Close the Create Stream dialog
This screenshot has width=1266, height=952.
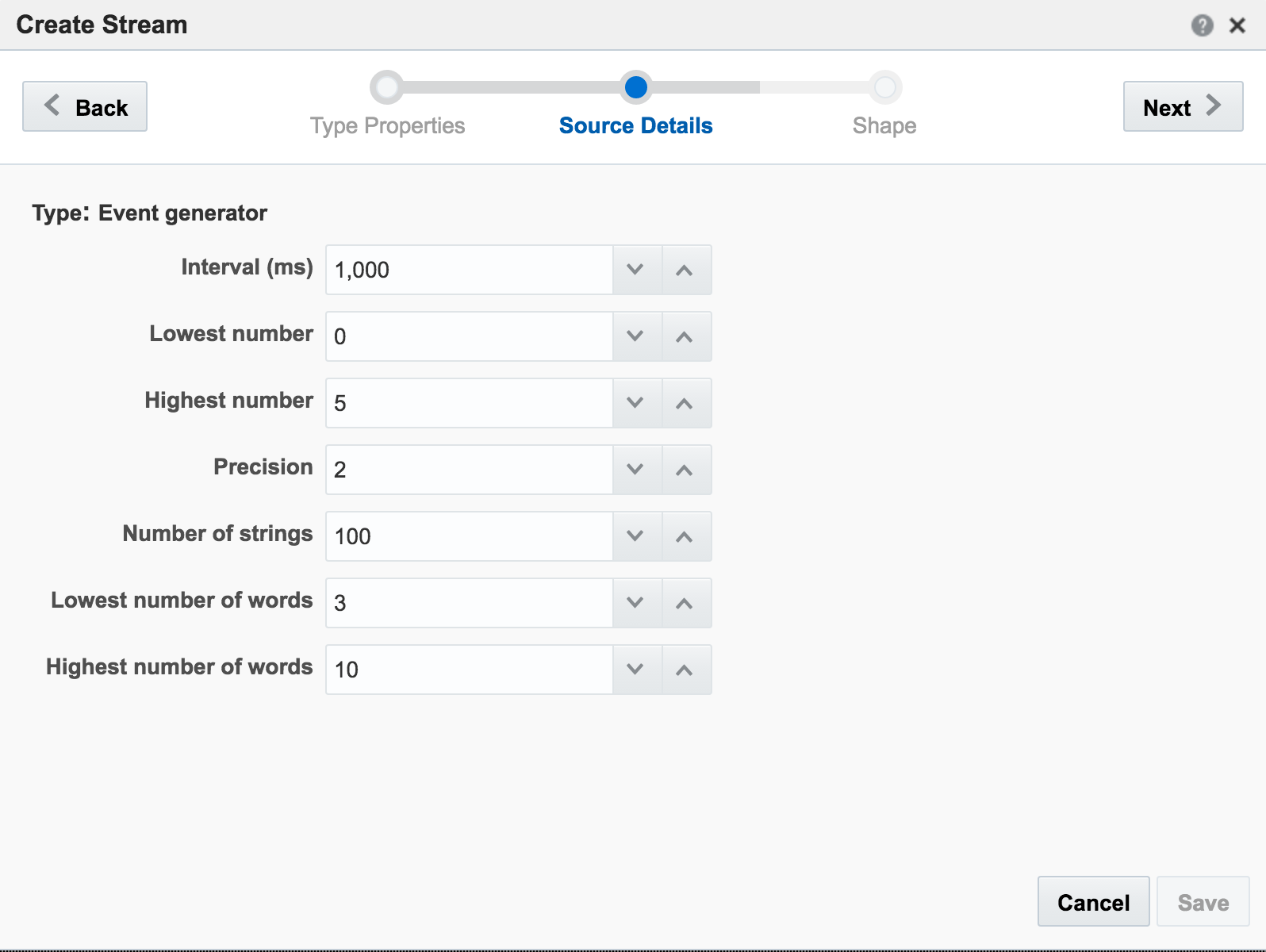click(x=1237, y=25)
